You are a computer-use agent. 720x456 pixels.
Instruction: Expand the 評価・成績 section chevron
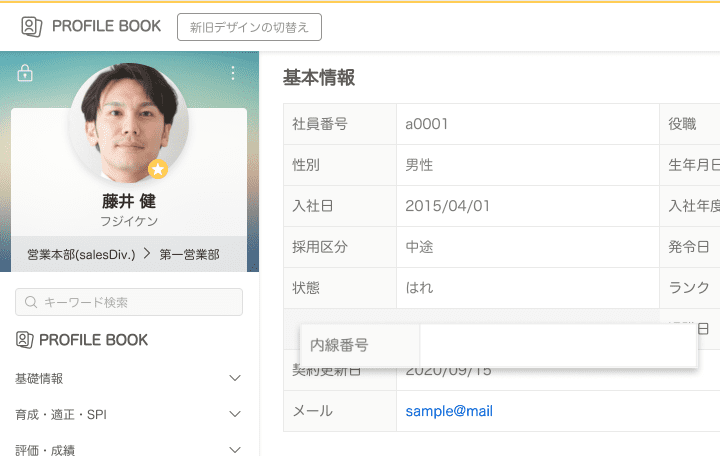click(x=235, y=449)
